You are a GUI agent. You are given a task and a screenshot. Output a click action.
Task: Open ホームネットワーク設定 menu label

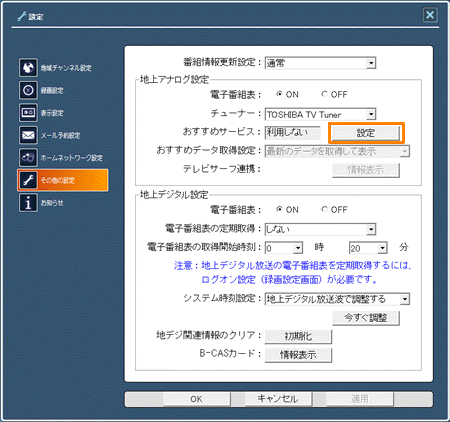pos(72,158)
